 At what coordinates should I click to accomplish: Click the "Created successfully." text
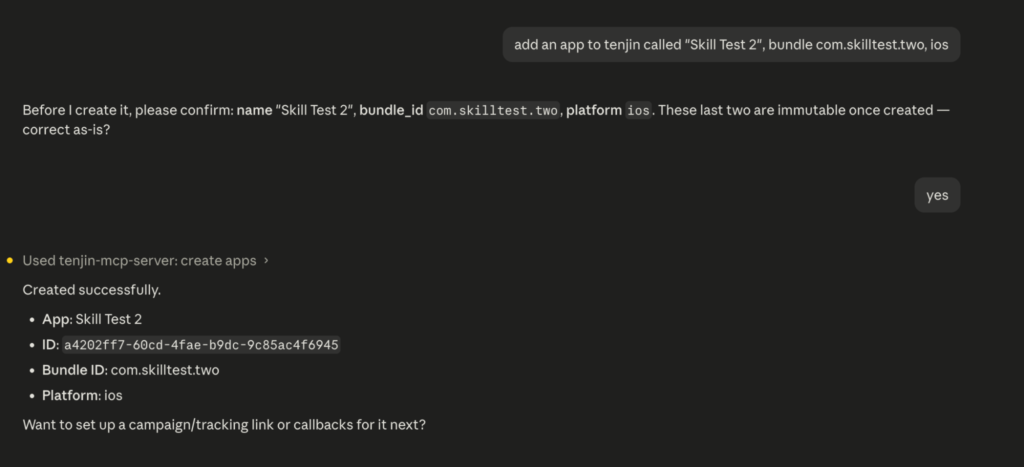click(x=91, y=290)
